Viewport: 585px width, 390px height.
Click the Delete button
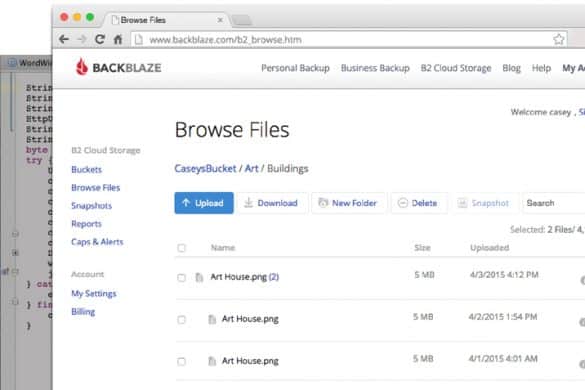pos(418,203)
